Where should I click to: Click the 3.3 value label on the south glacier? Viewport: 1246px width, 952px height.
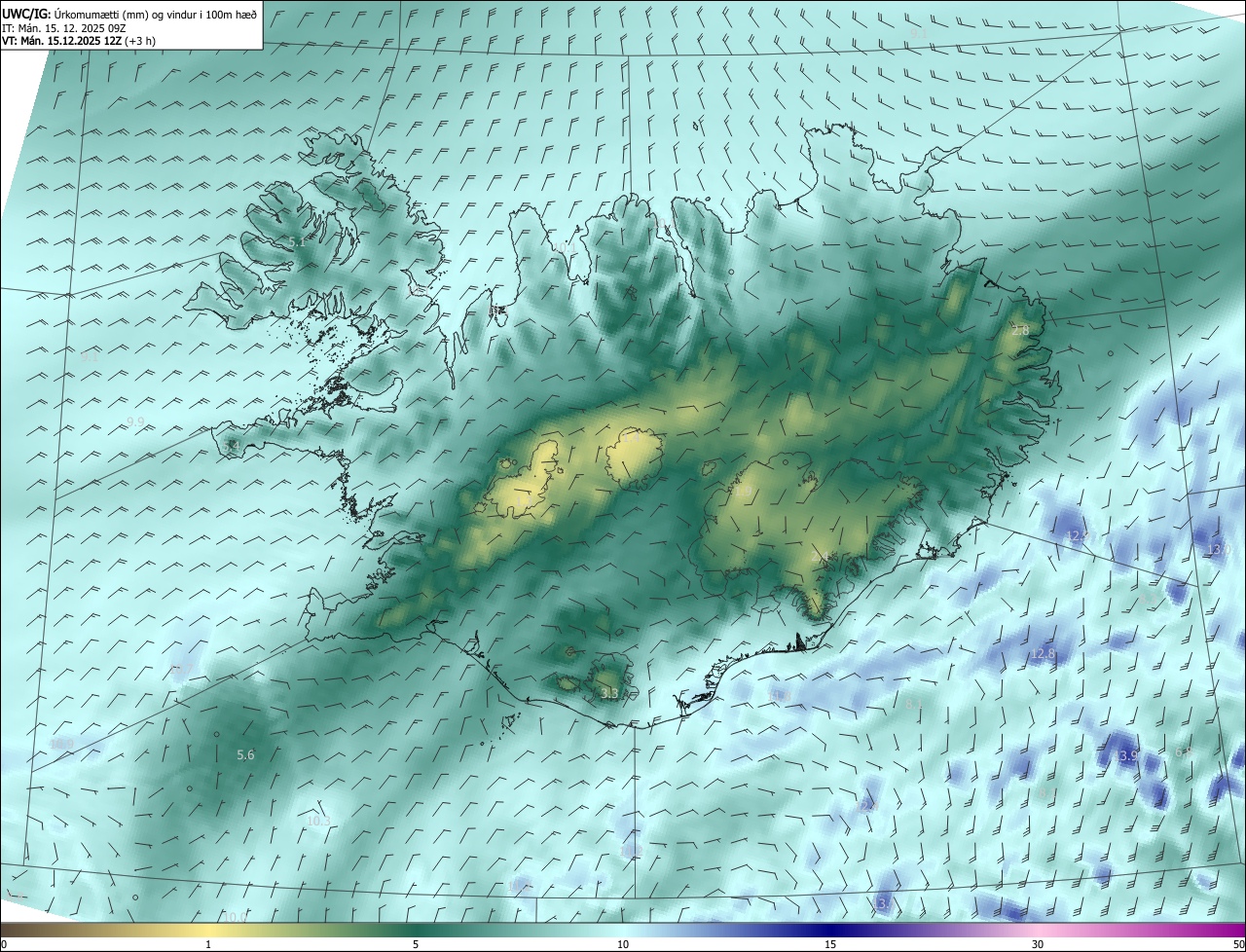click(x=610, y=693)
